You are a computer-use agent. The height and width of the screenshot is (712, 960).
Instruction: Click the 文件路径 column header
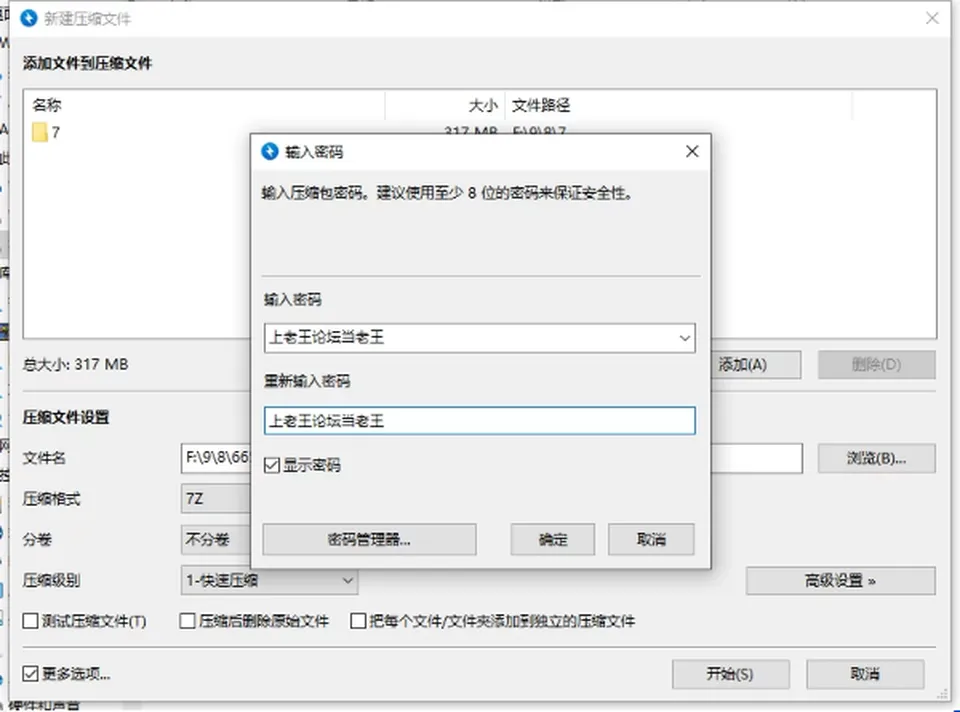point(541,105)
